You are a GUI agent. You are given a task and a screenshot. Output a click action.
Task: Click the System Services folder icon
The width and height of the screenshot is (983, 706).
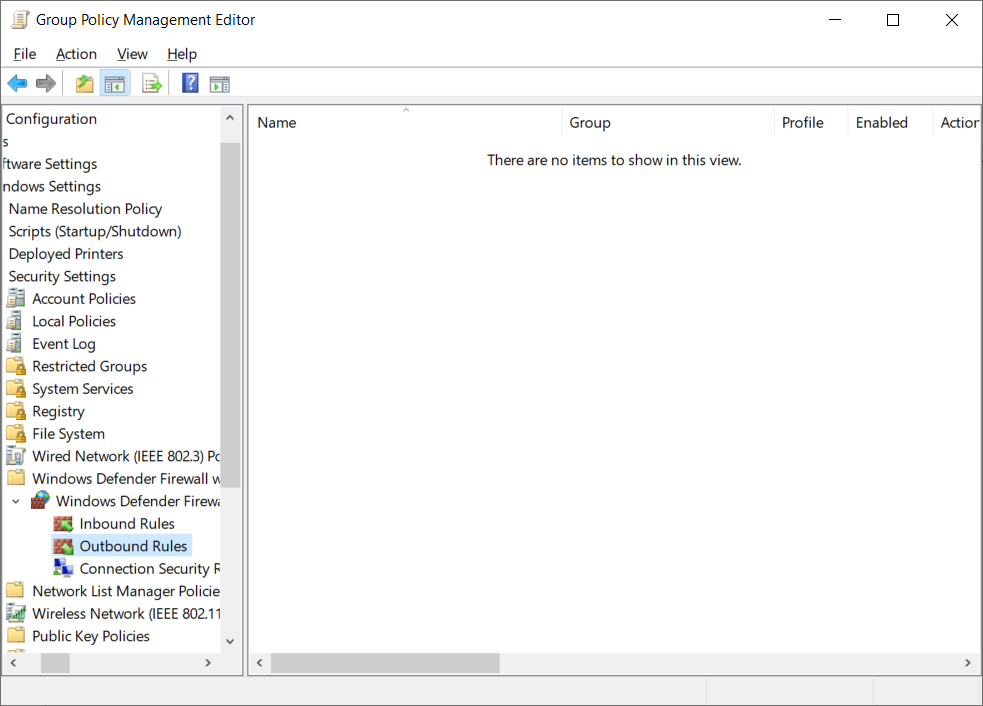[x=16, y=388]
